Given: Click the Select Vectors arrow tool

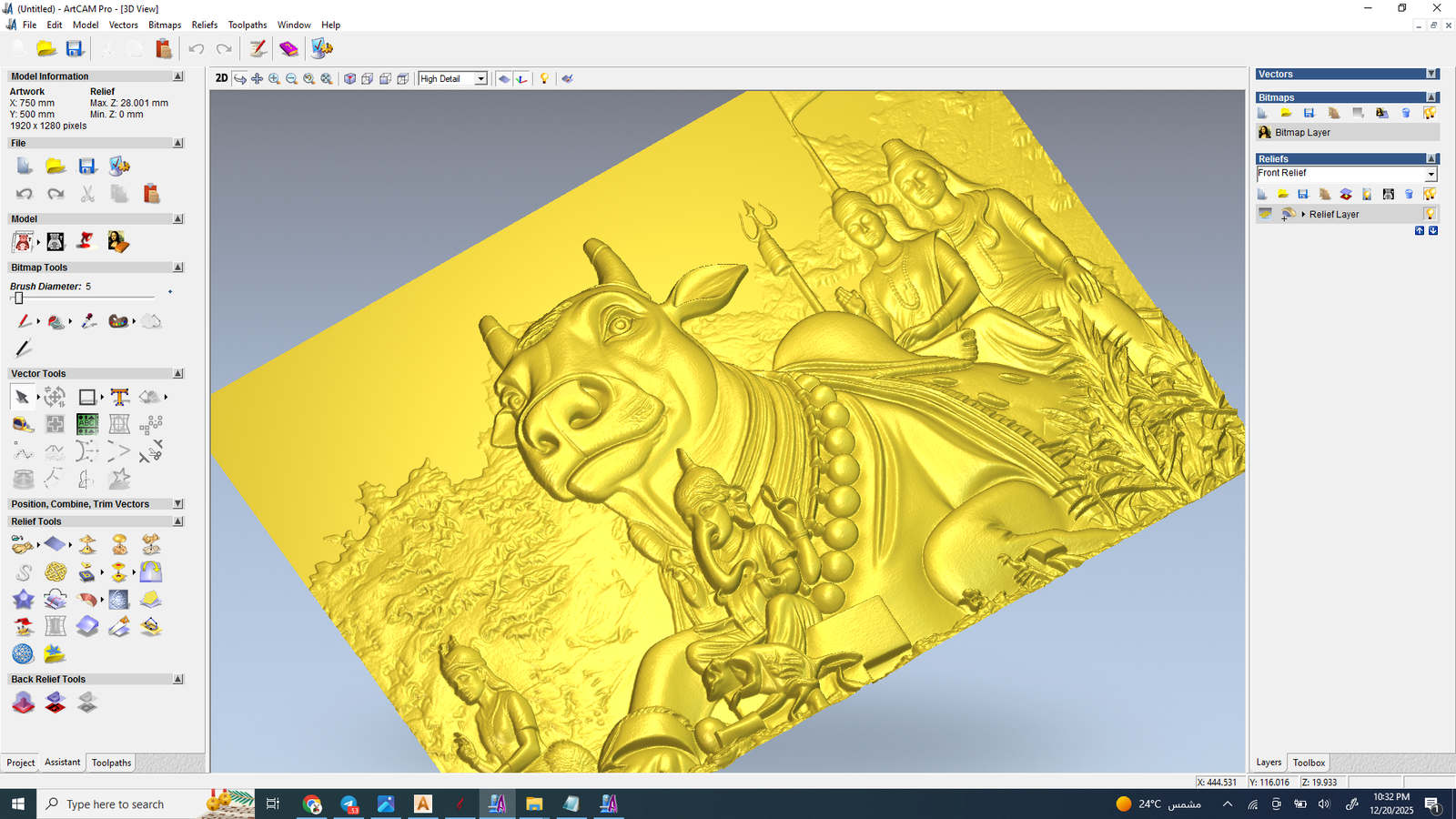Looking at the screenshot, I should [22, 397].
